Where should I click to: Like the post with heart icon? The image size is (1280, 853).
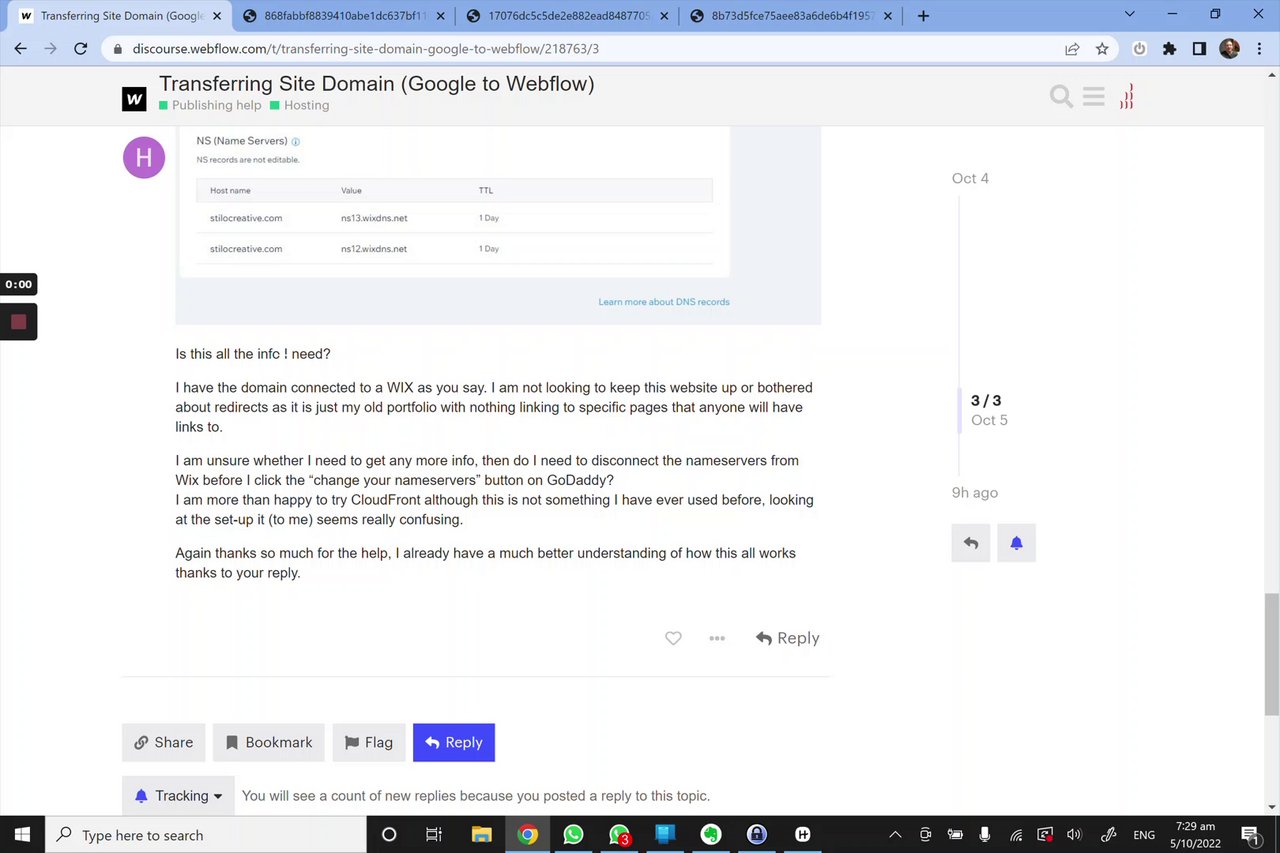(673, 638)
